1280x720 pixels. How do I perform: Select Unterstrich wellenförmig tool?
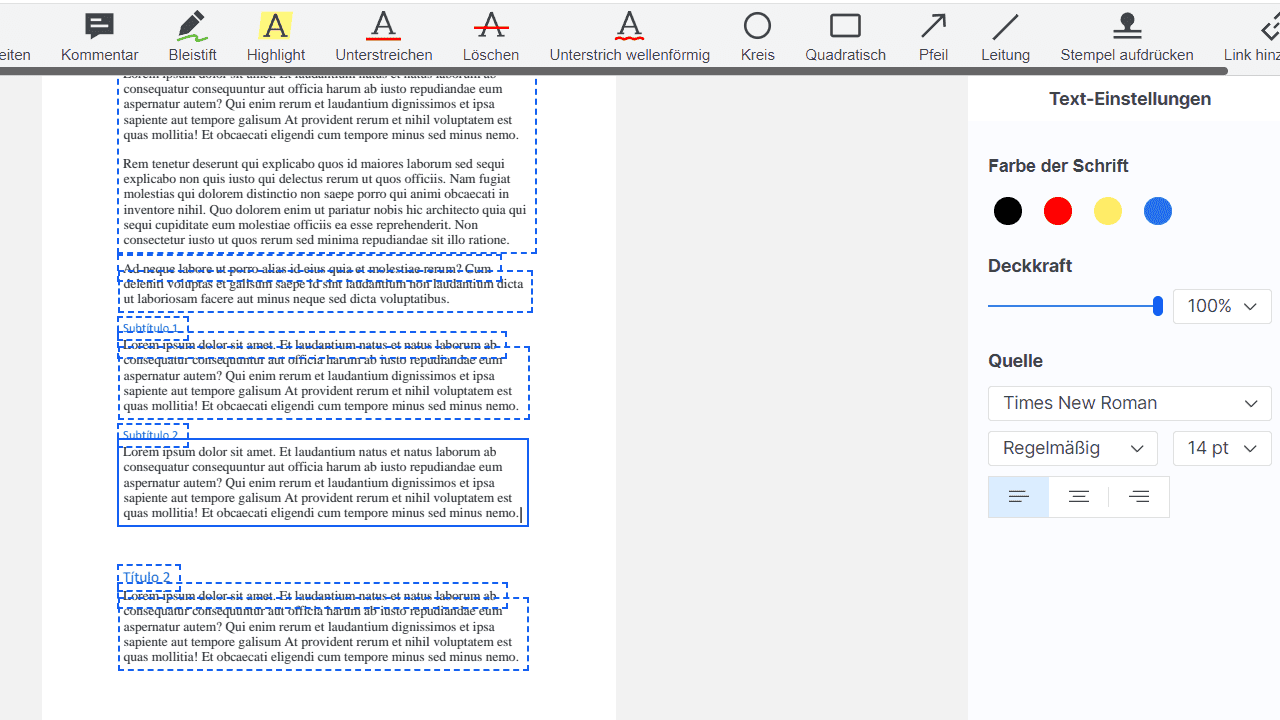point(629,37)
